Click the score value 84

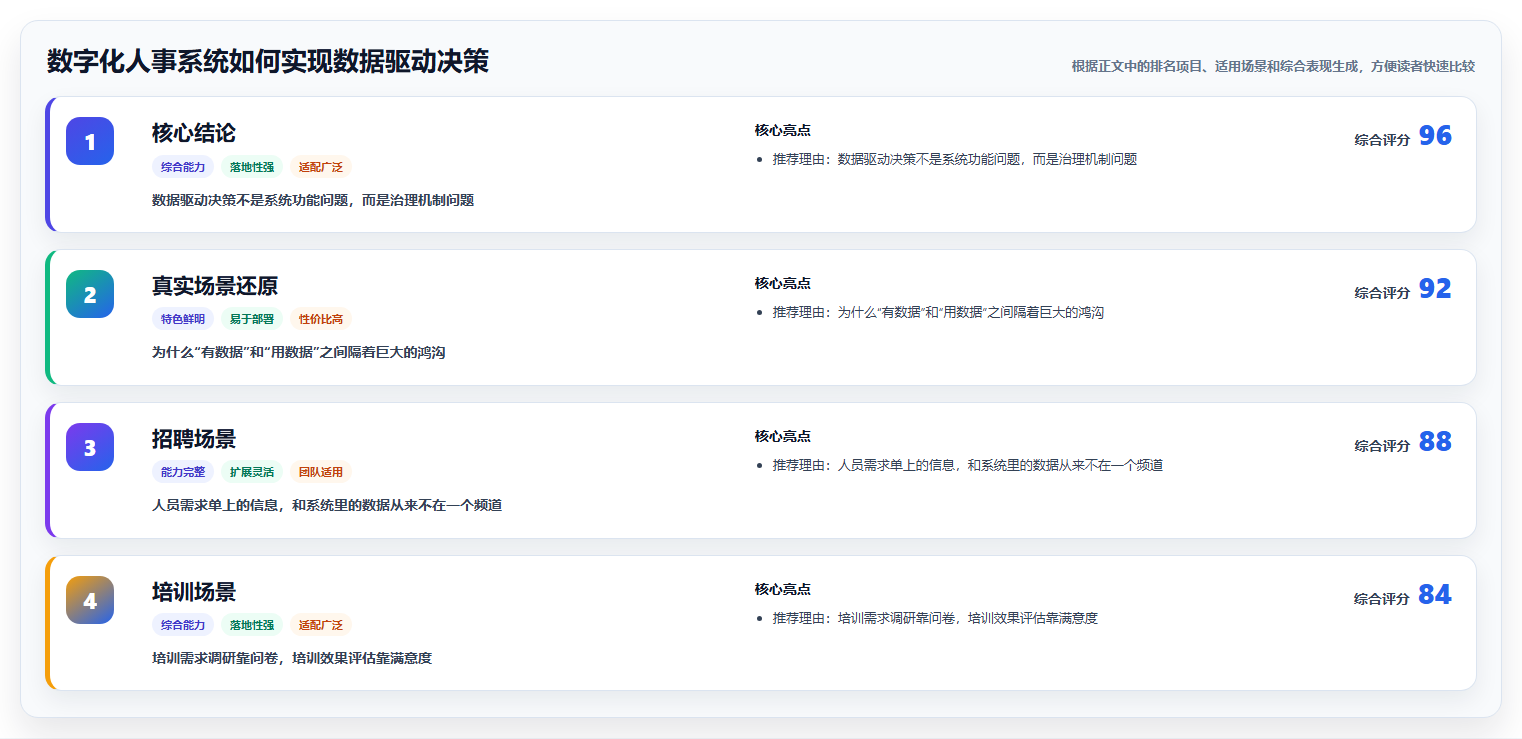(1435, 595)
